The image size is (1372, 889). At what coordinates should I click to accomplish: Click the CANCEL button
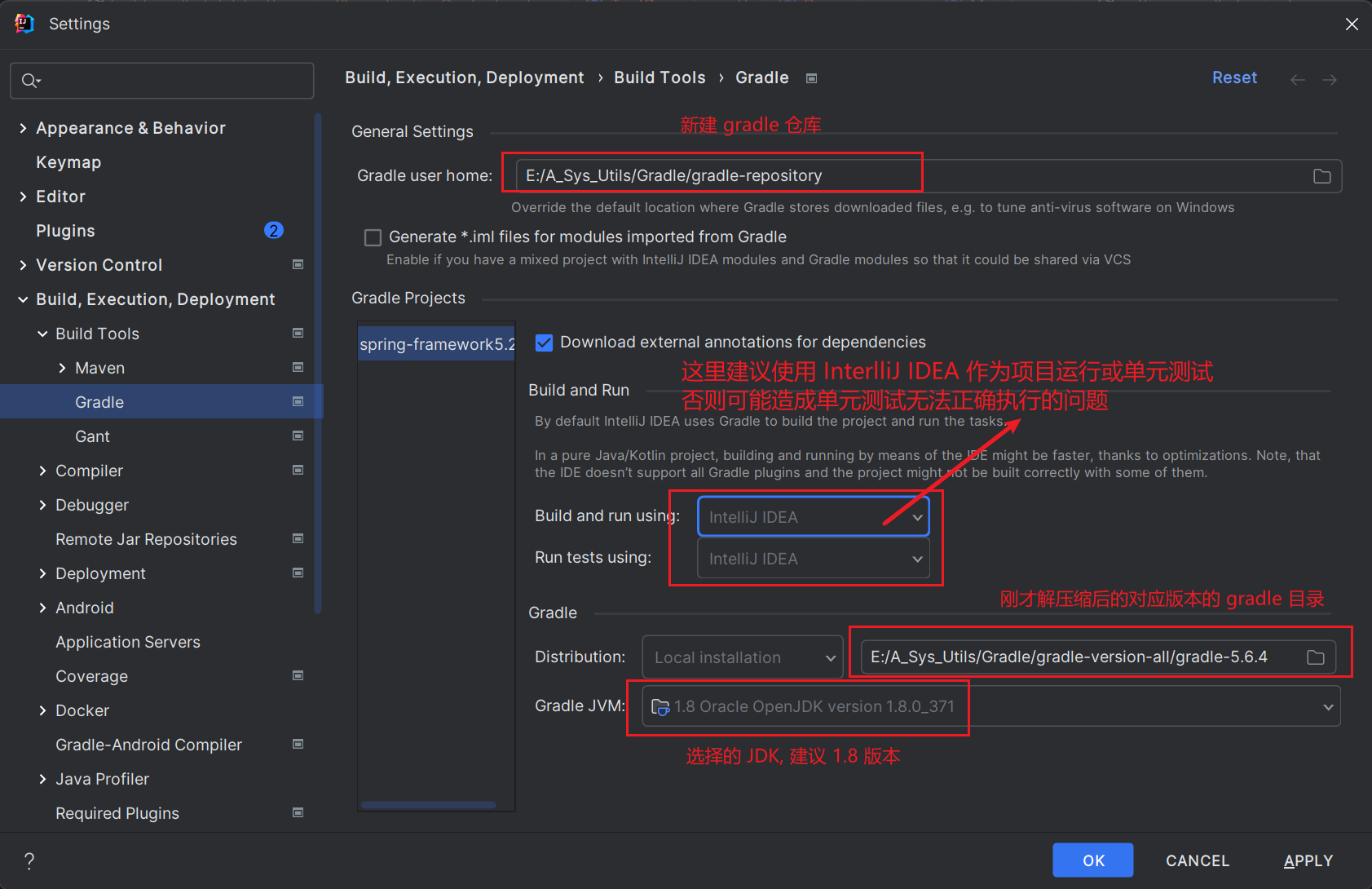click(x=1198, y=860)
